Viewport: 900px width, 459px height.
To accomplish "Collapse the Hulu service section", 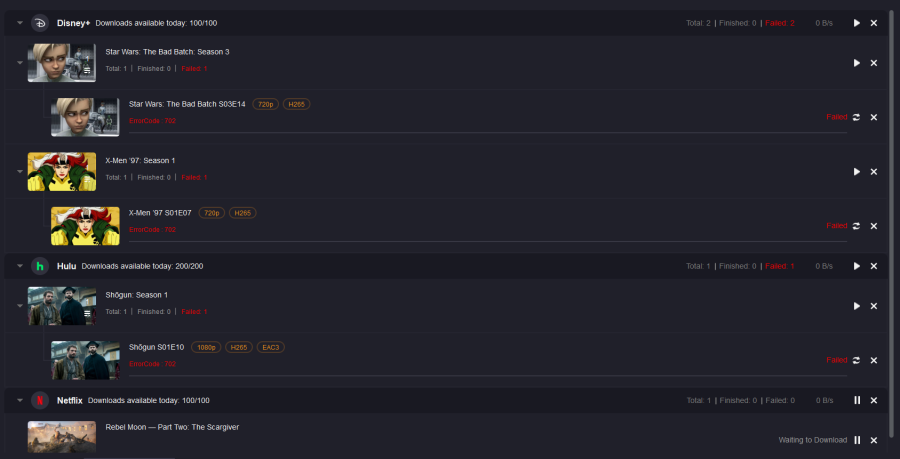I will click(x=20, y=266).
